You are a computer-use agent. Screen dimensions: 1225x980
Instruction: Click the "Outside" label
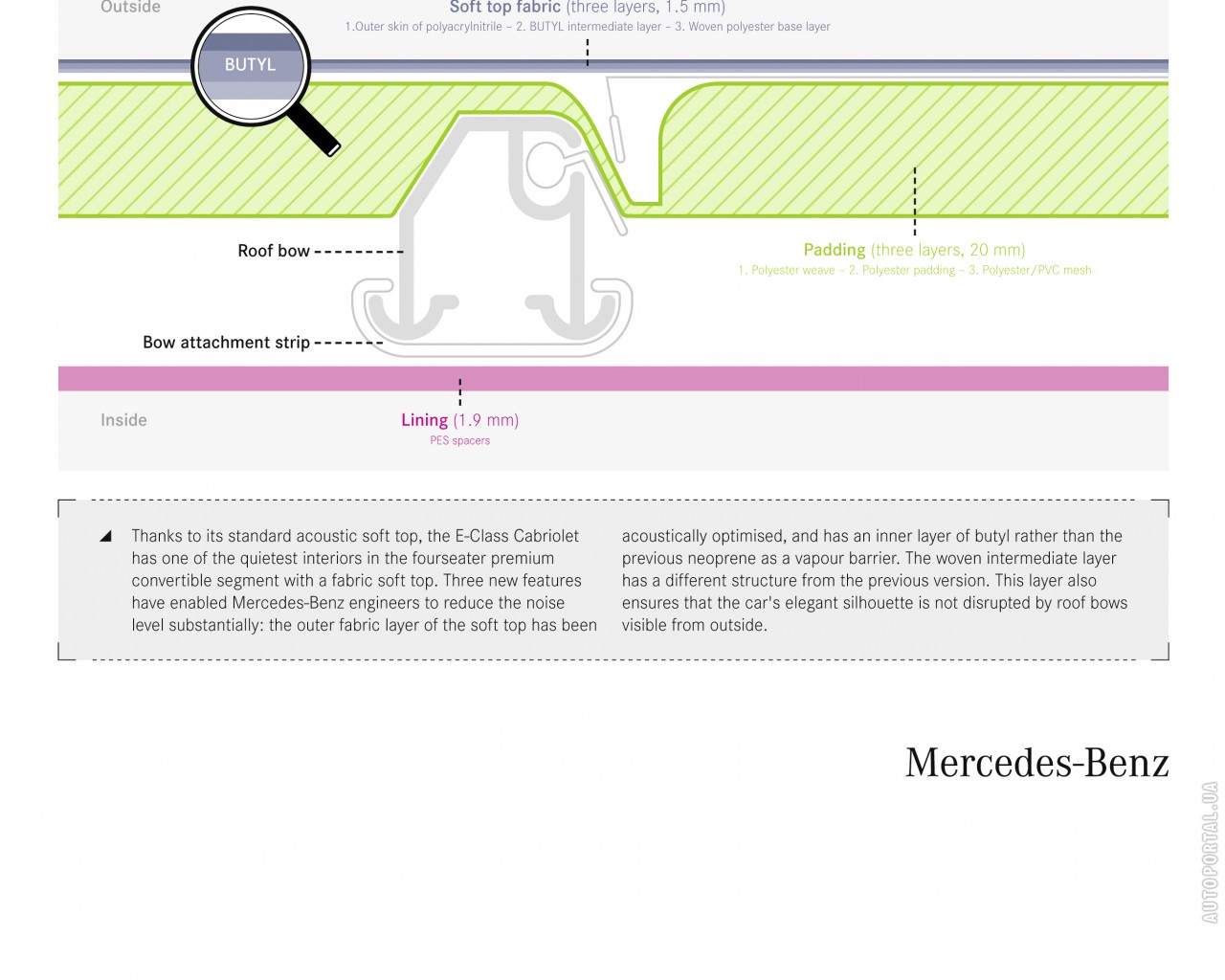130,8
